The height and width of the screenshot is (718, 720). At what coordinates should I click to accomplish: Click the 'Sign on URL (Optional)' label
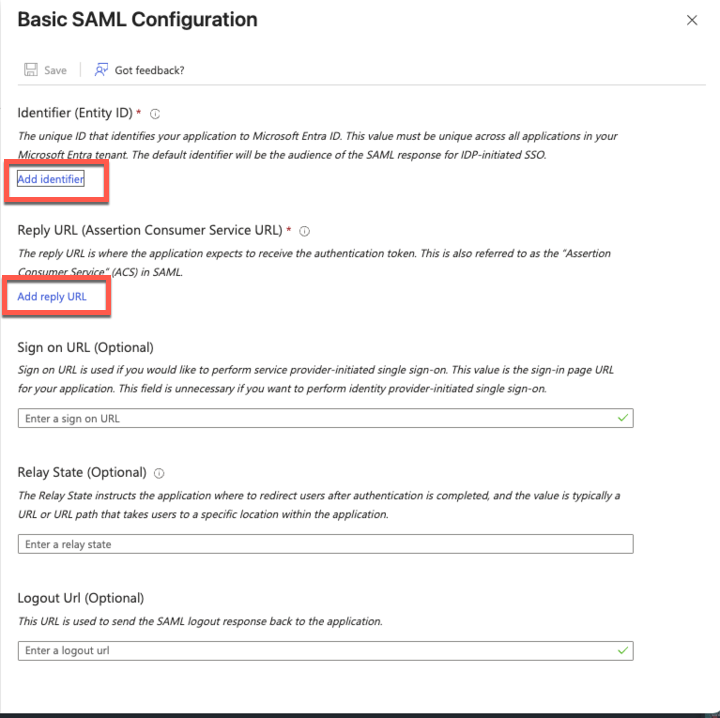[85, 347]
